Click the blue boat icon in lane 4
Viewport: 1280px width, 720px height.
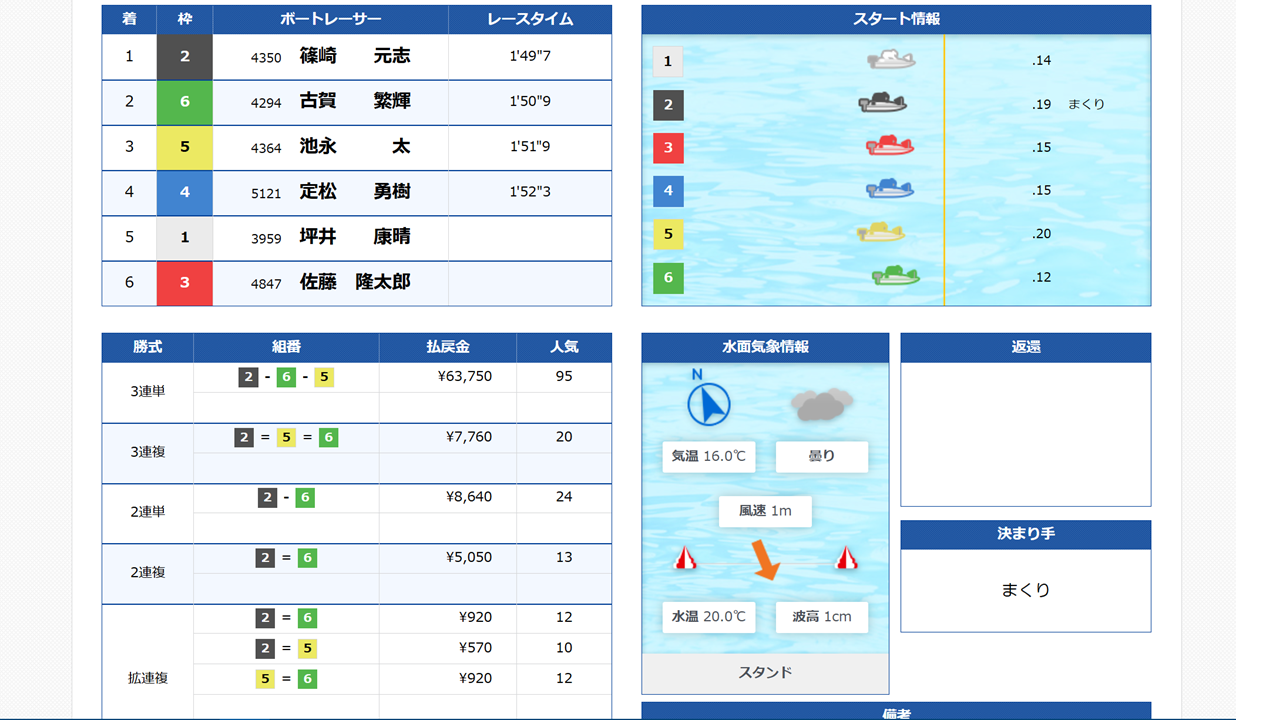point(890,188)
